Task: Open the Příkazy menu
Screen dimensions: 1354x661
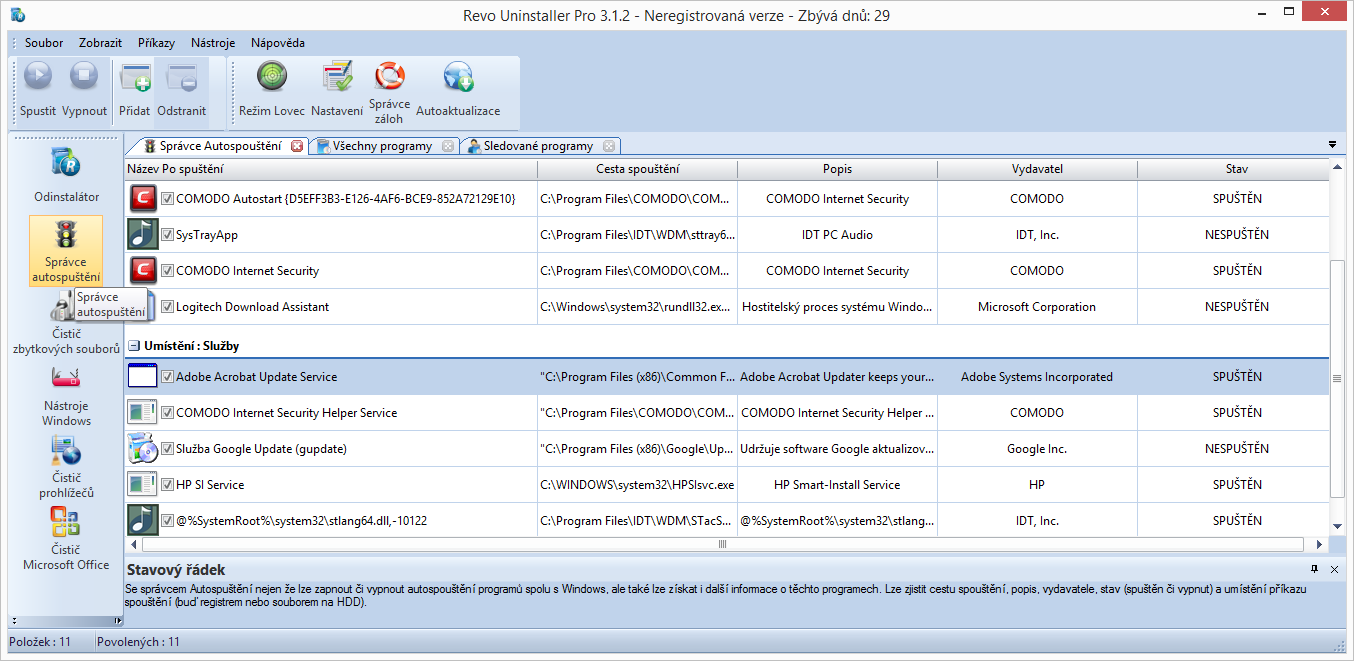Action: click(156, 43)
